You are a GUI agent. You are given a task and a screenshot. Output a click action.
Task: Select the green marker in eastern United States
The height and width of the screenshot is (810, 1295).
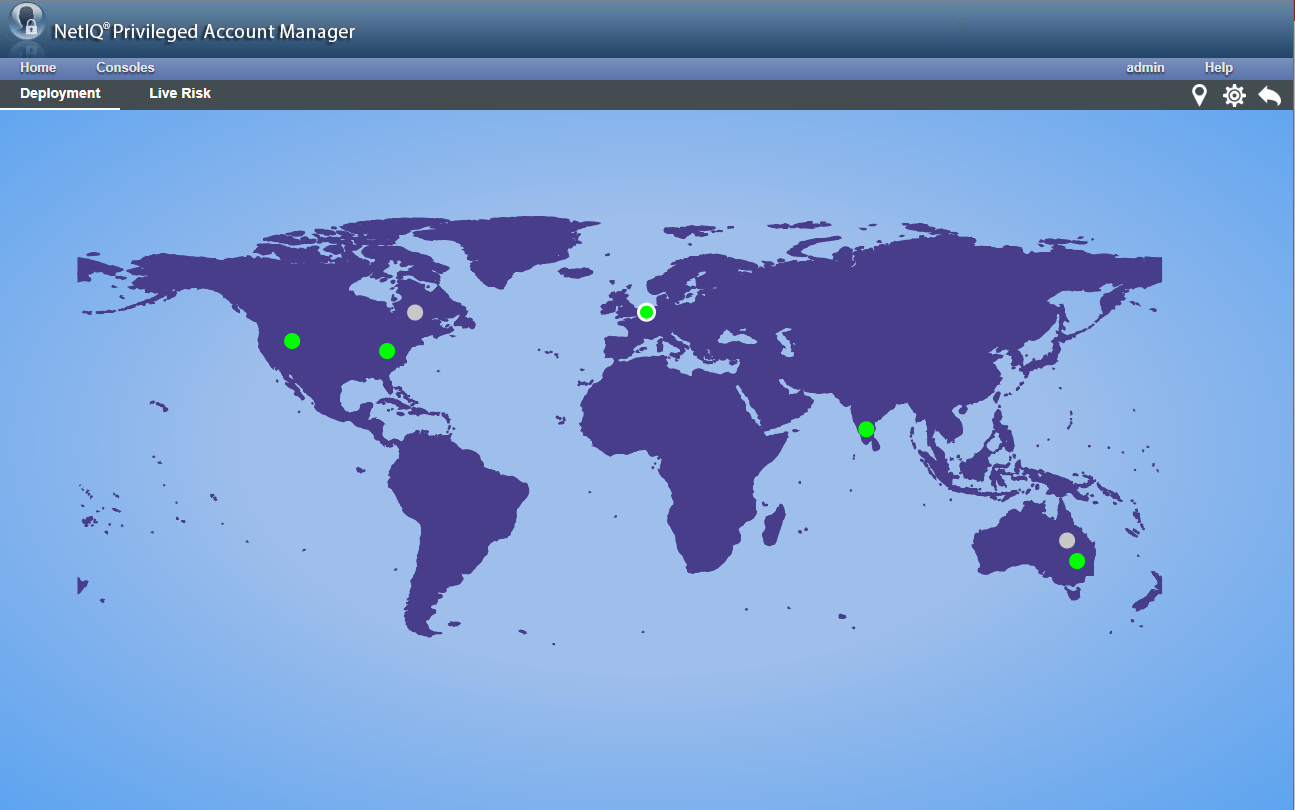387,351
